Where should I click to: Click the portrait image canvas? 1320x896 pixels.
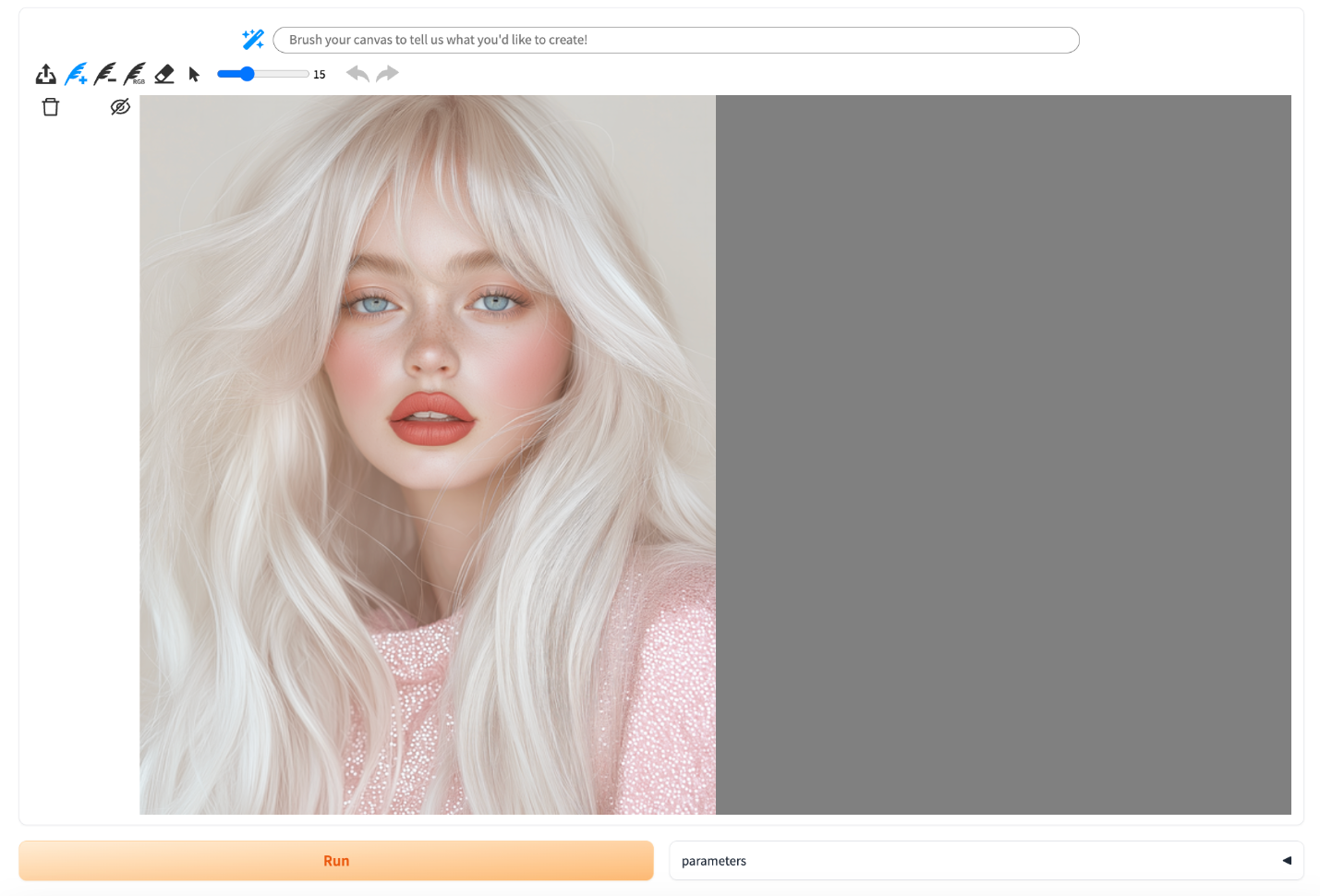click(x=428, y=454)
